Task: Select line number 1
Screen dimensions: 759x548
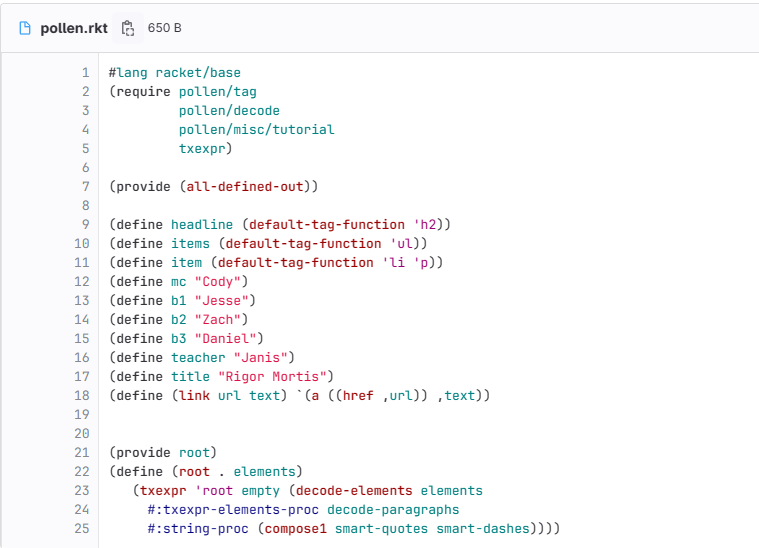Action: (86, 73)
